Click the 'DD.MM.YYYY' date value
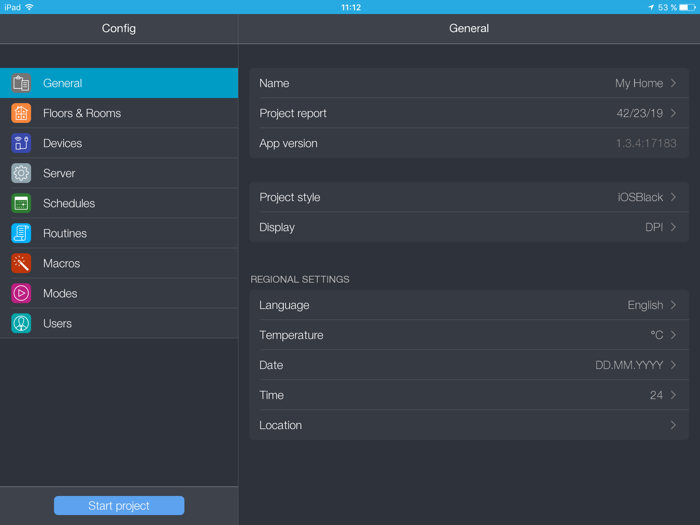This screenshot has width=700, height=525. click(629, 365)
